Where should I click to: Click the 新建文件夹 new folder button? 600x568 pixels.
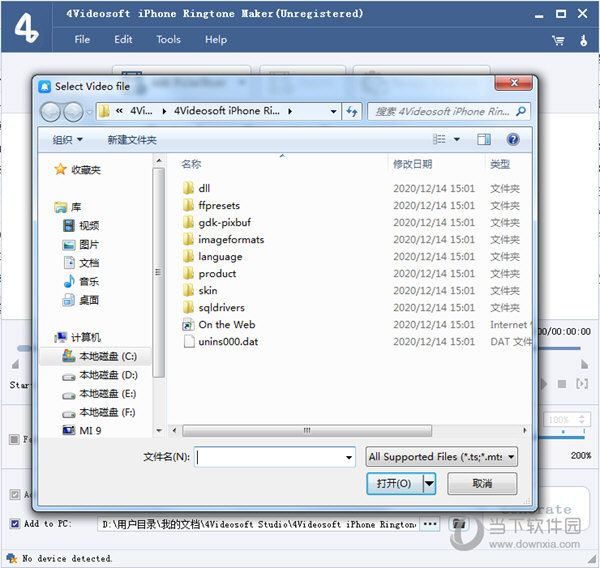pyautogui.click(x=132, y=140)
